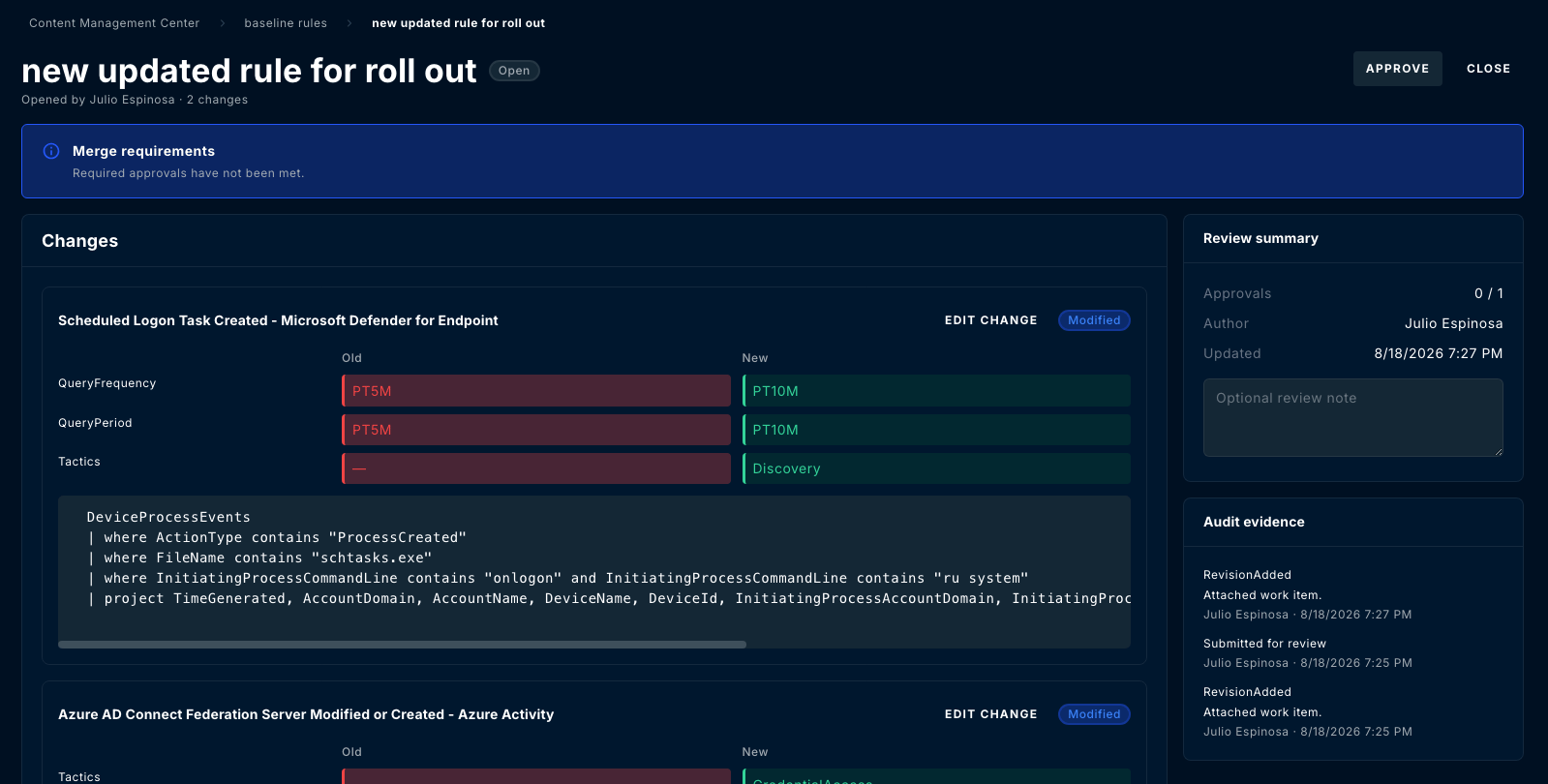The width and height of the screenshot is (1548, 784).
Task: Close the change request
Action: pos(1488,69)
